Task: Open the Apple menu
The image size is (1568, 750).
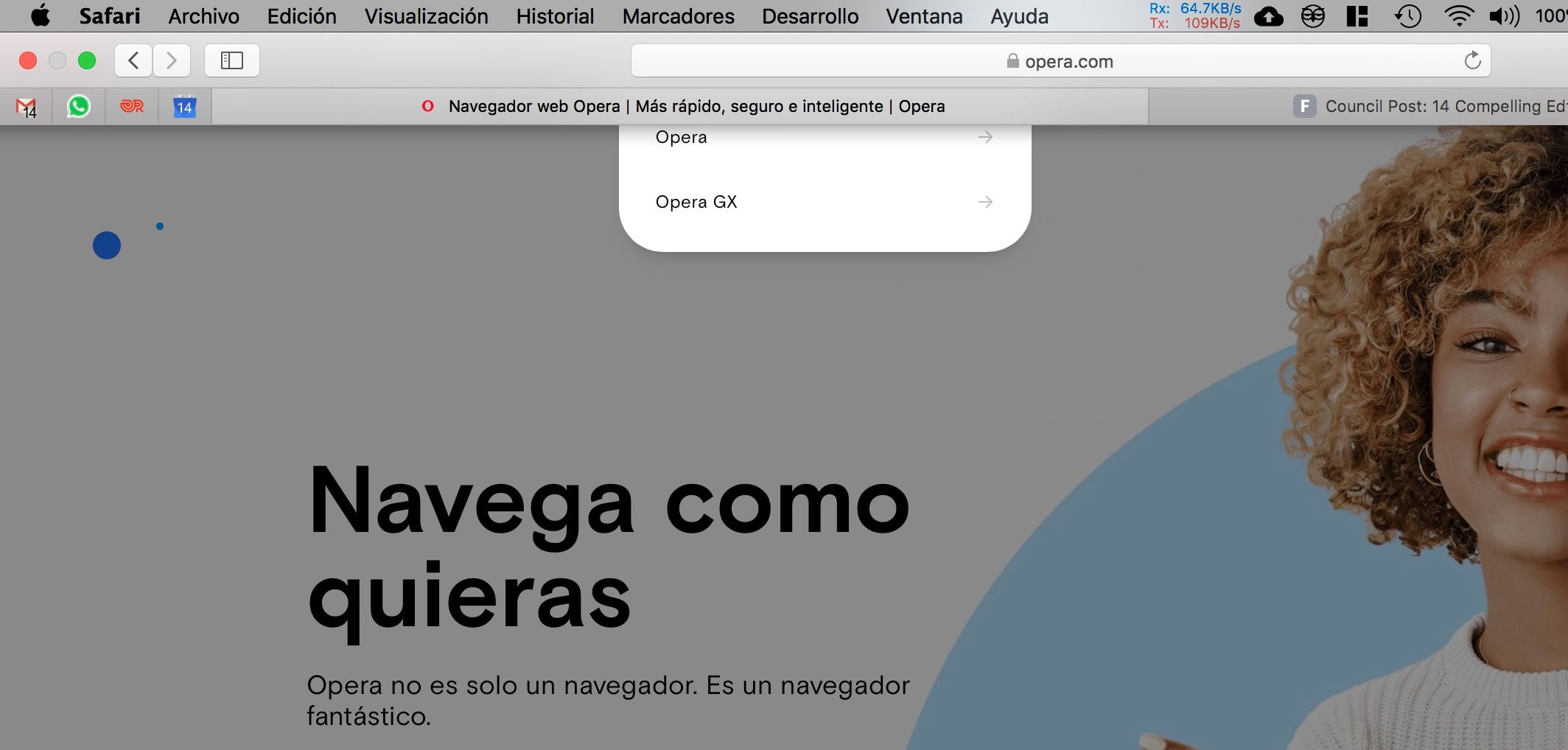Action: tap(41, 15)
